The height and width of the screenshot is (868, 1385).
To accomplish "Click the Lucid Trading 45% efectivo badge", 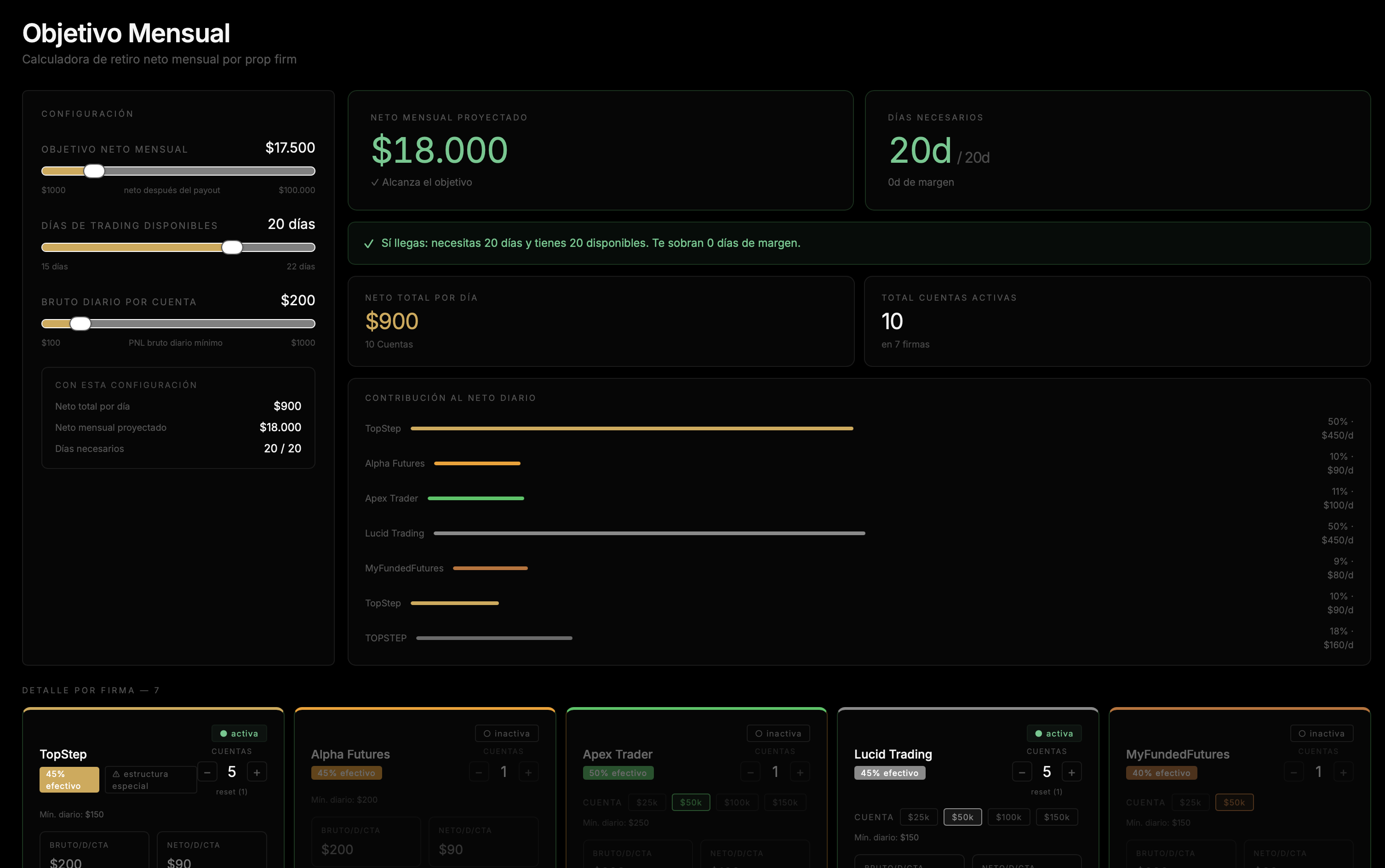I will coord(889,773).
